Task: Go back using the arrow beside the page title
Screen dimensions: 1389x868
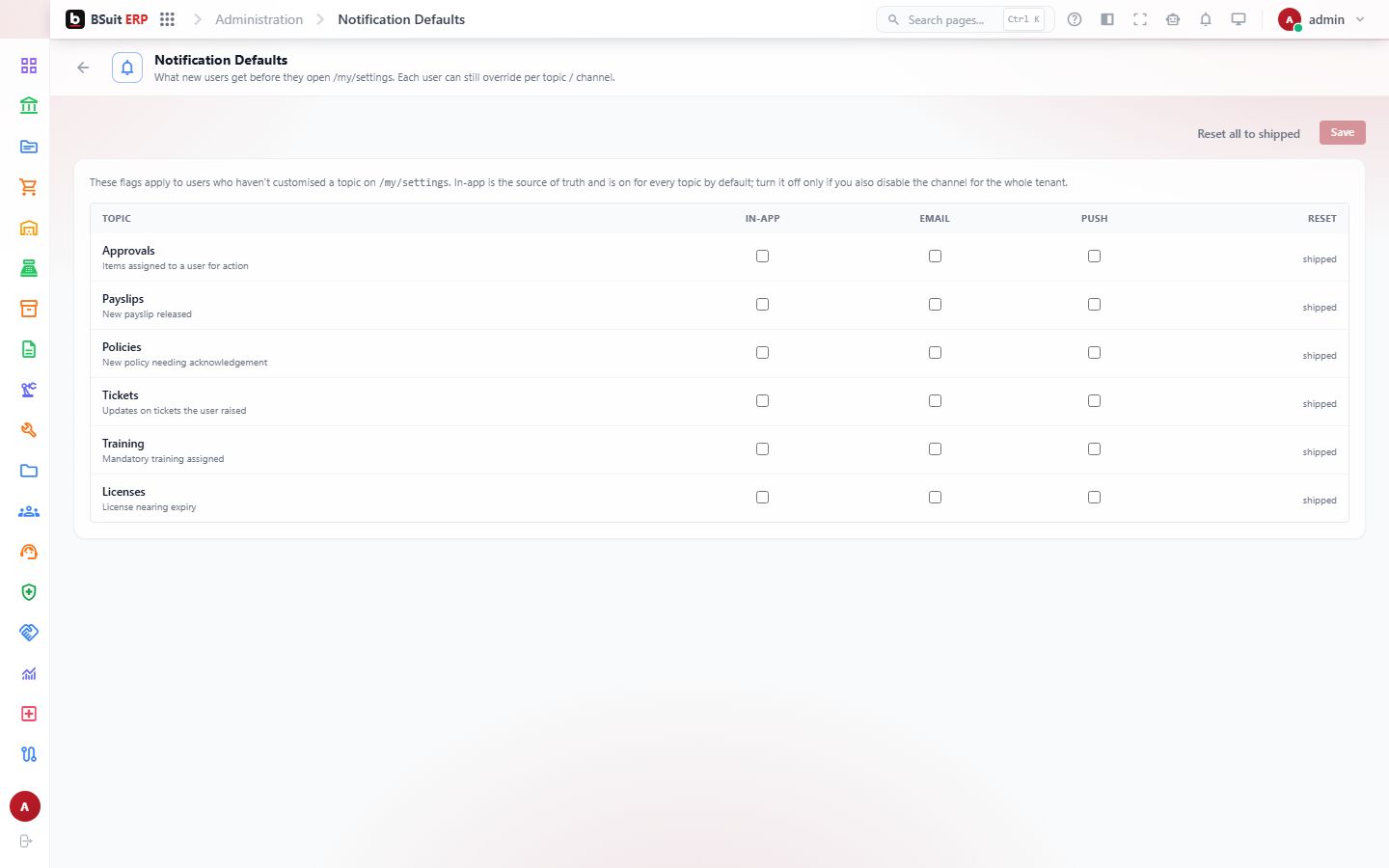Action: pyautogui.click(x=83, y=68)
